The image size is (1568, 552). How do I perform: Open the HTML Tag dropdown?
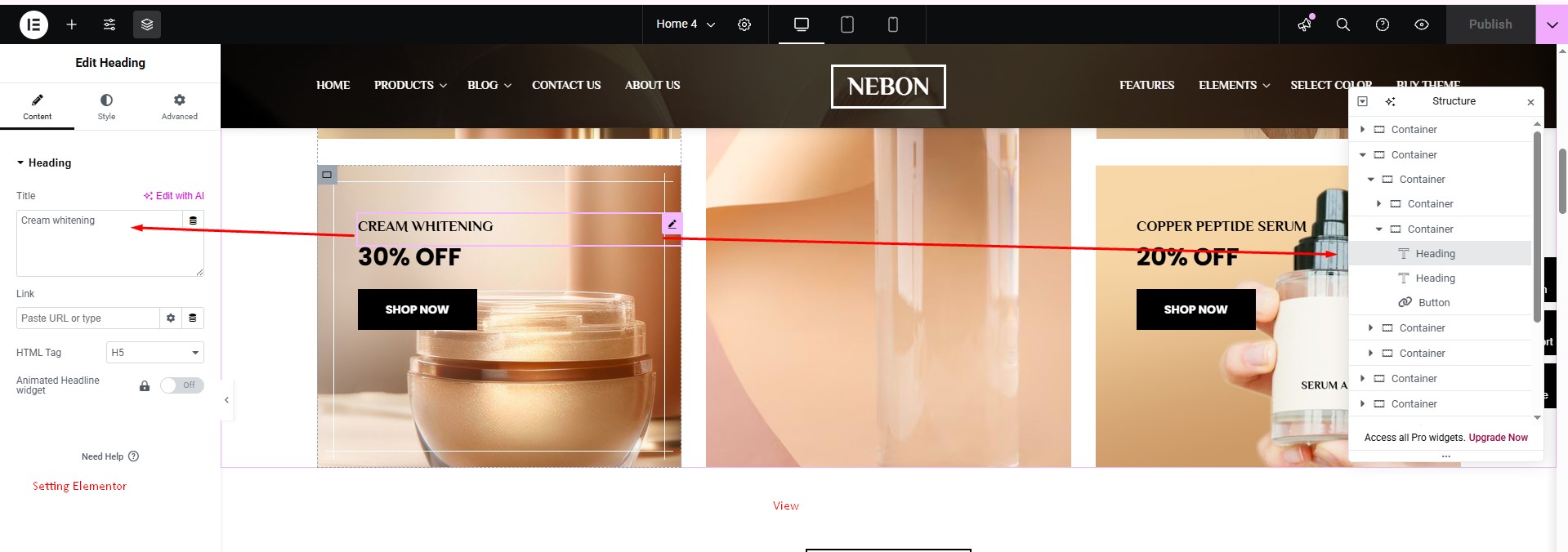point(154,353)
